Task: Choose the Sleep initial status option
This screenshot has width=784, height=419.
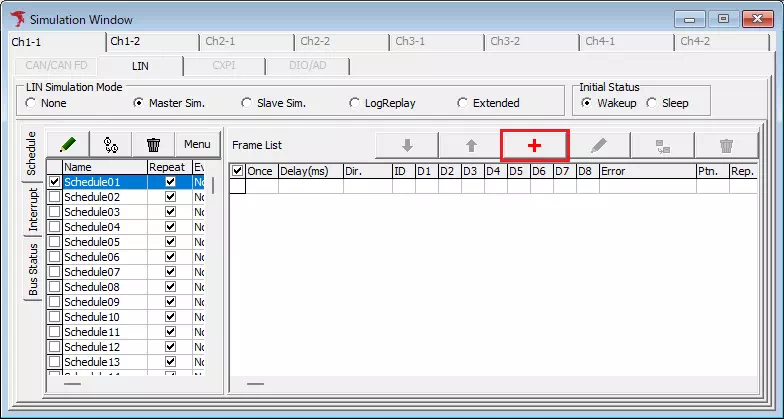Action: coord(652,103)
